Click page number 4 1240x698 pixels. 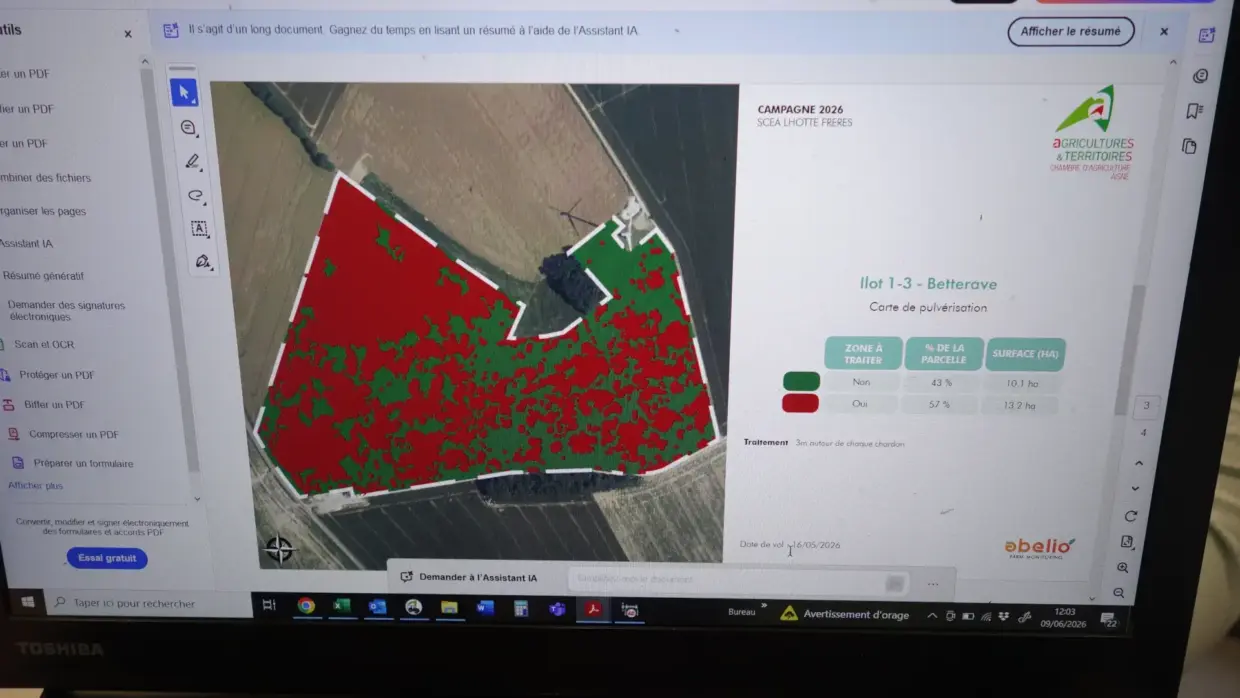[1143, 433]
